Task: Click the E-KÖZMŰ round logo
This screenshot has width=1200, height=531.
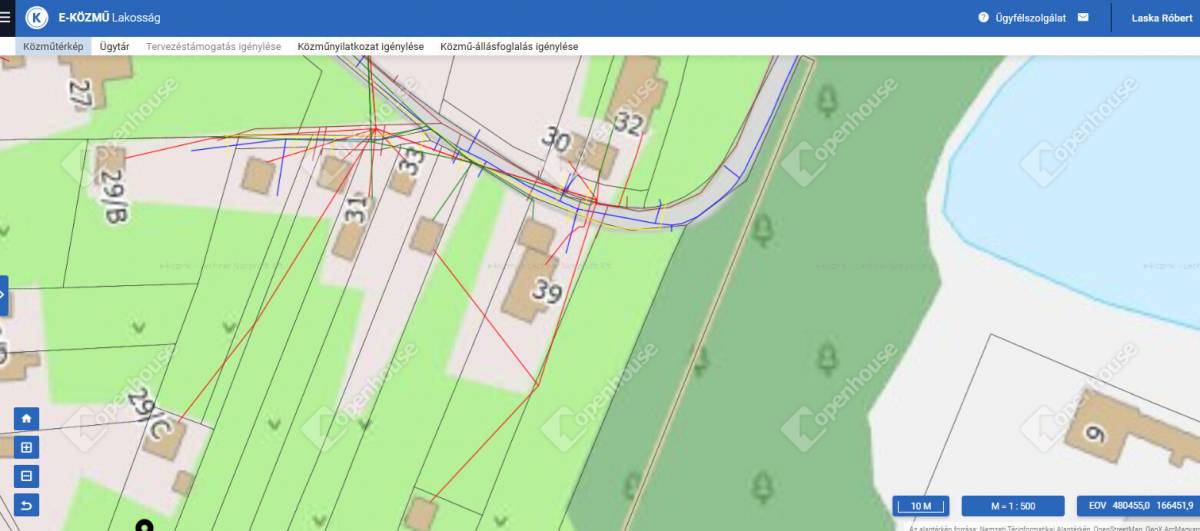Action: pos(37,18)
